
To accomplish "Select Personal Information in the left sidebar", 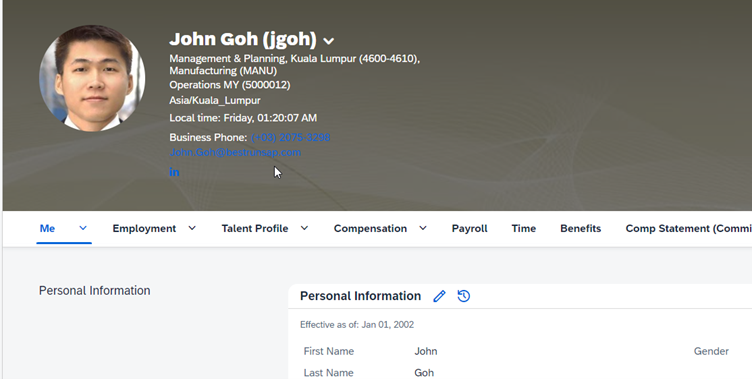I will pyautogui.click(x=94, y=291).
